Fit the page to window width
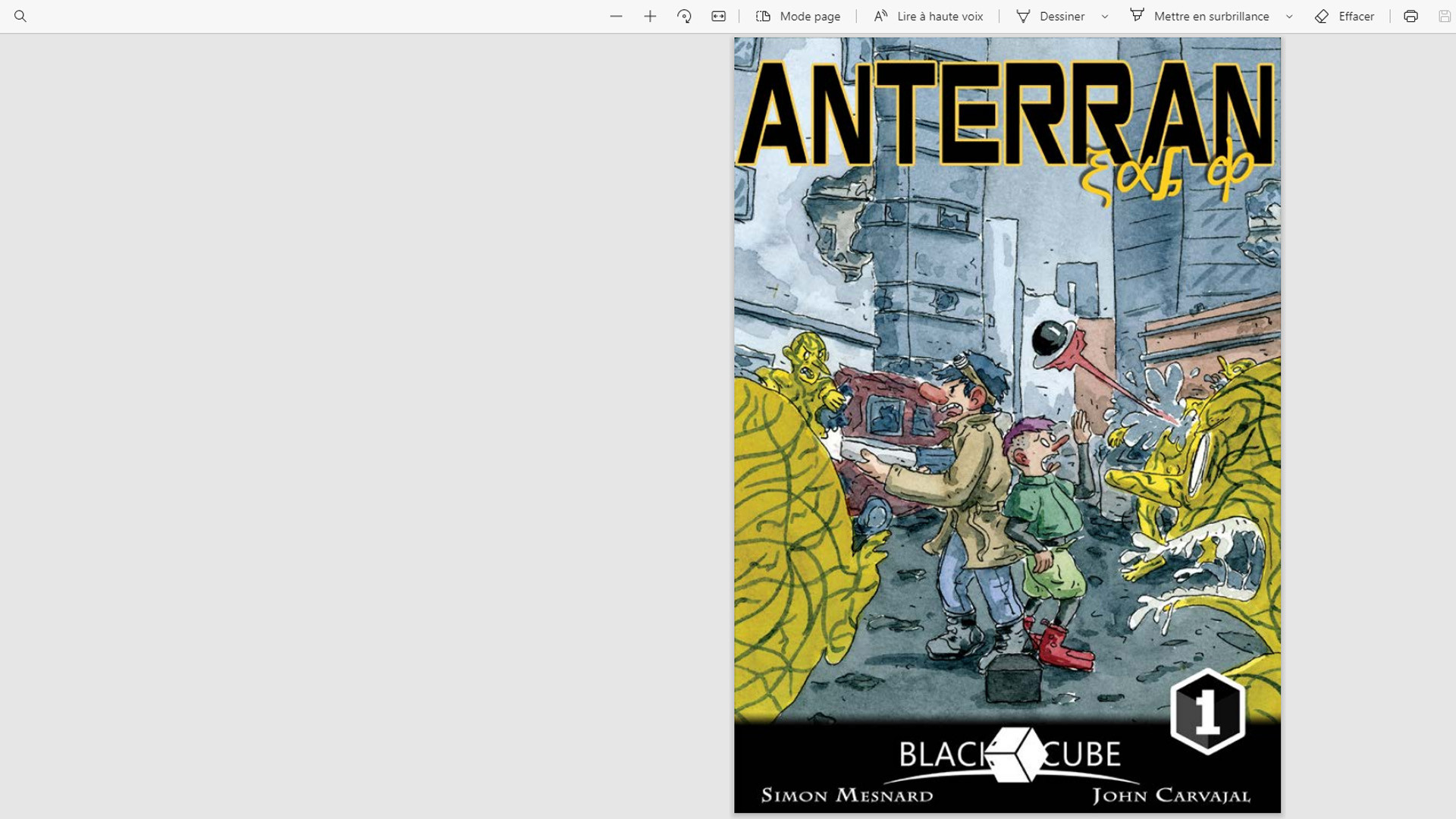The image size is (1456, 819). pyautogui.click(x=717, y=16)
